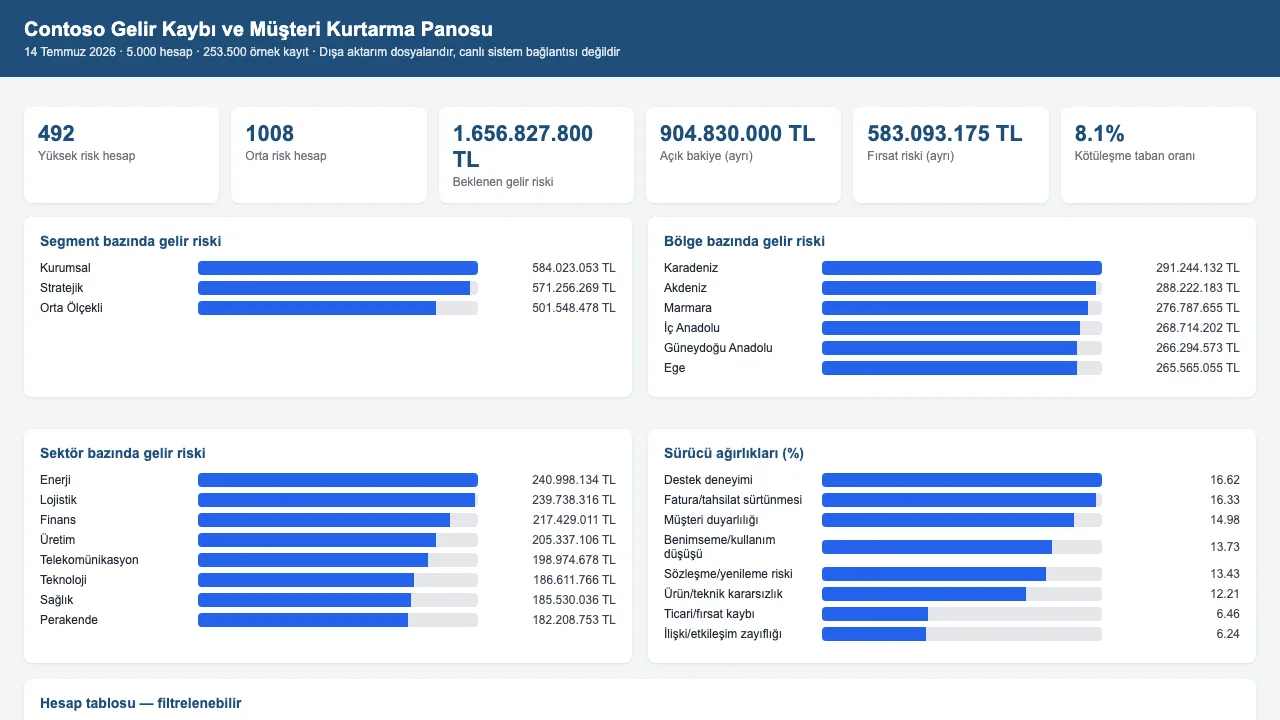The height and width of the screenshot is (720, 1280).
Task: Click the 492 high-risk accounts value
Action: click(x=56, y=133)
